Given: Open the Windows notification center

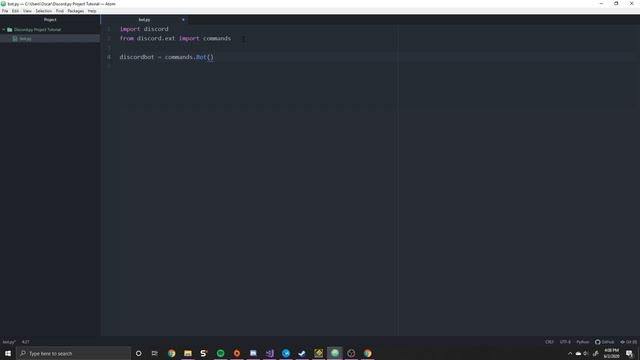Looking at the screenshot, I should [629, 353].
